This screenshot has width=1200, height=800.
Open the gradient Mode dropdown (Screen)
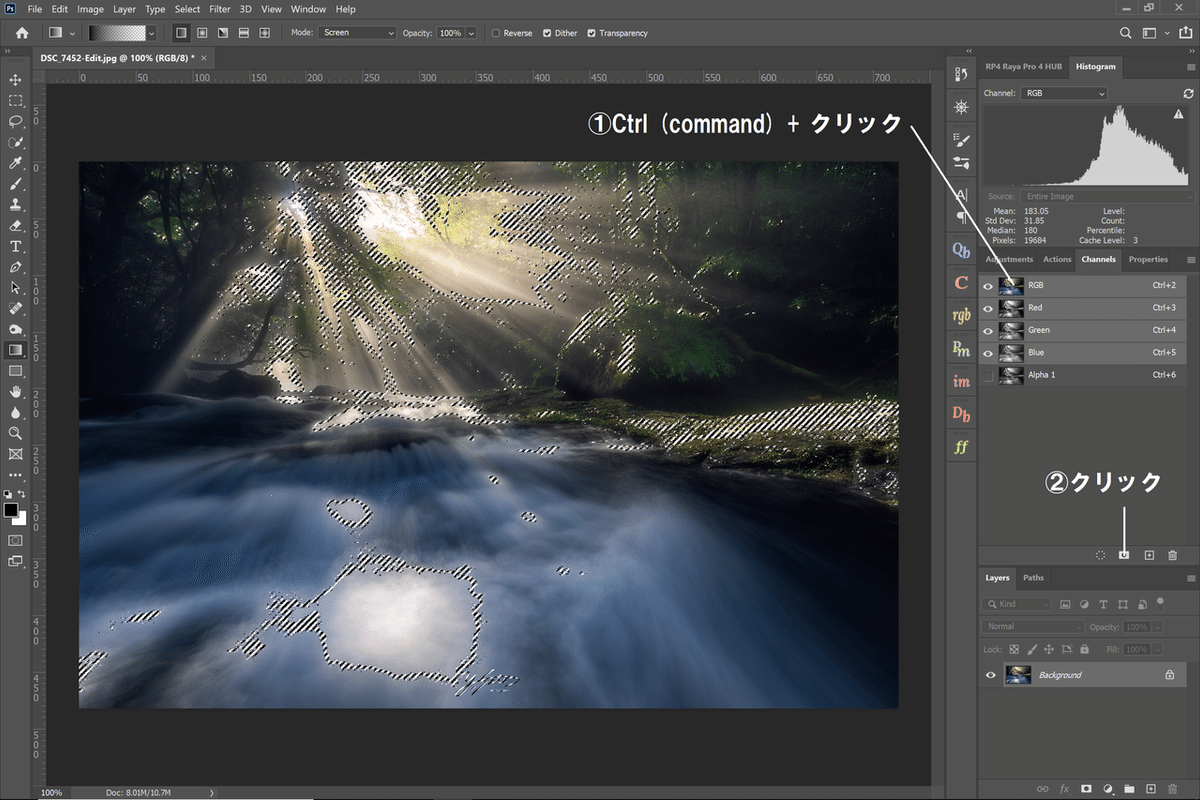[358, 33]
